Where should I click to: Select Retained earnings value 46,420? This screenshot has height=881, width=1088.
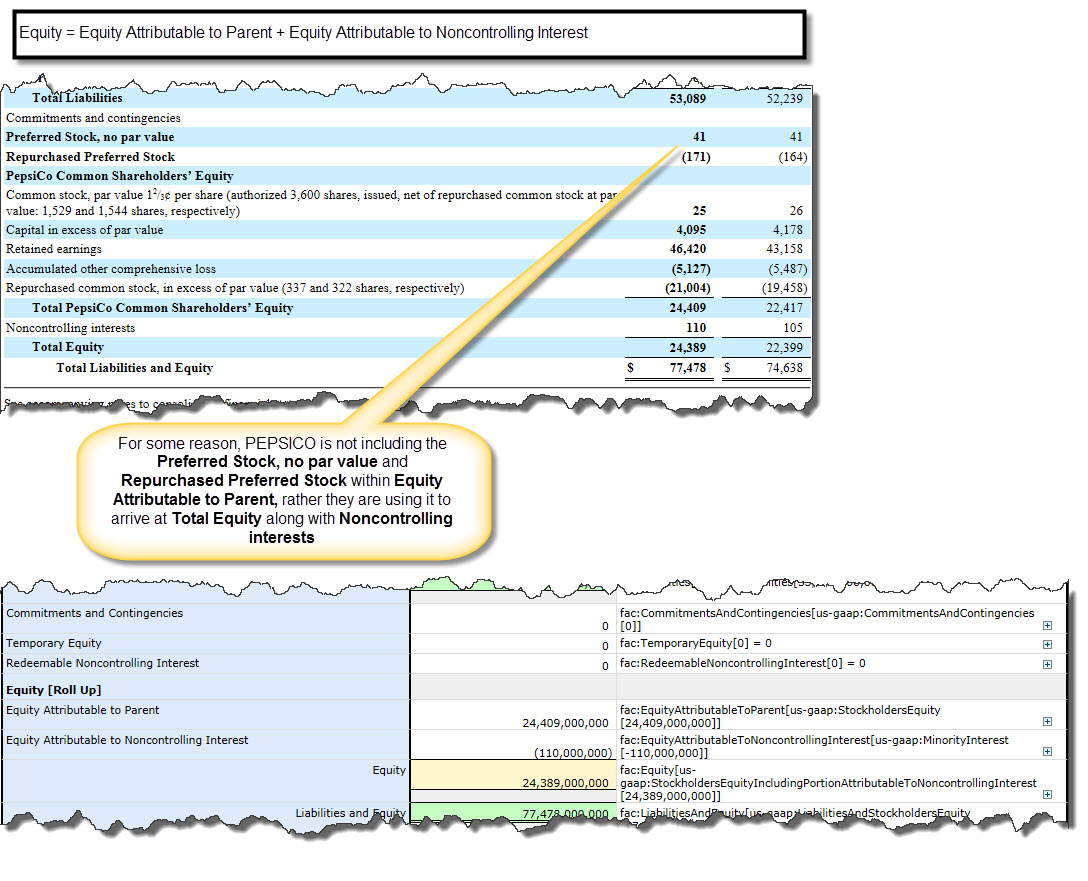pos(688,249)
